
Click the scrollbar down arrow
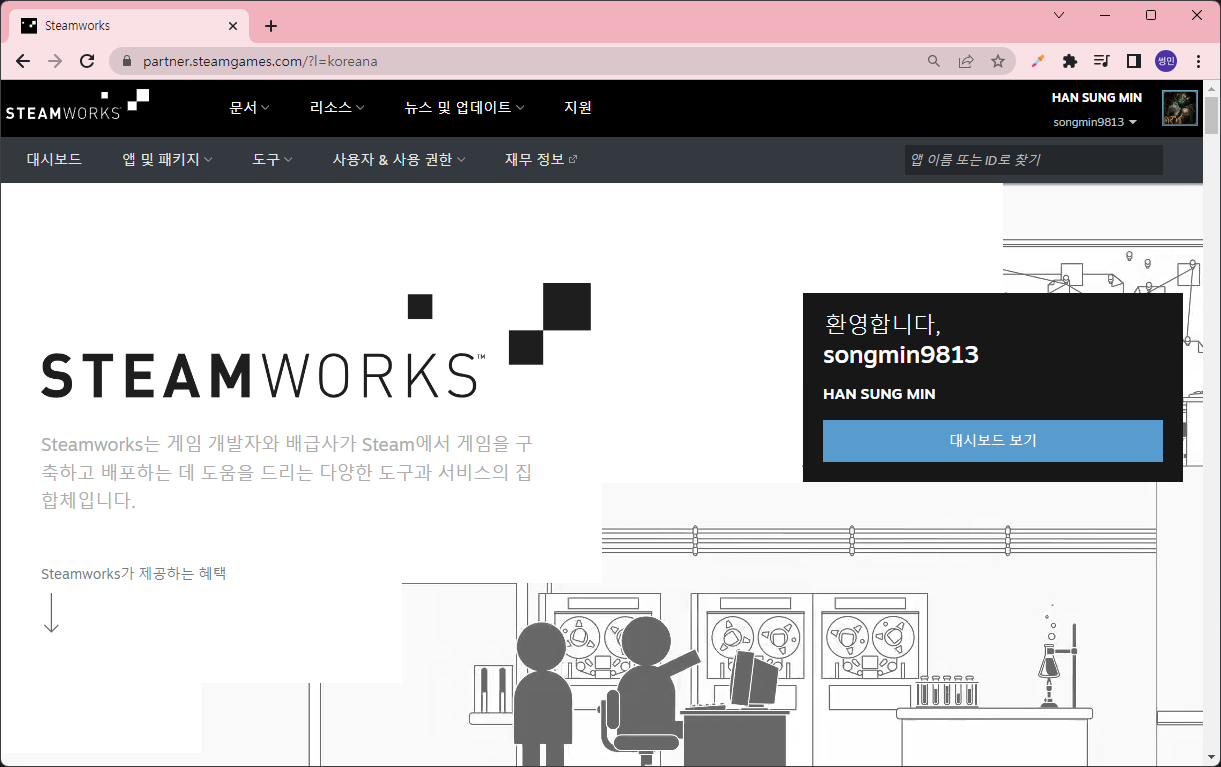(1211, 758)
